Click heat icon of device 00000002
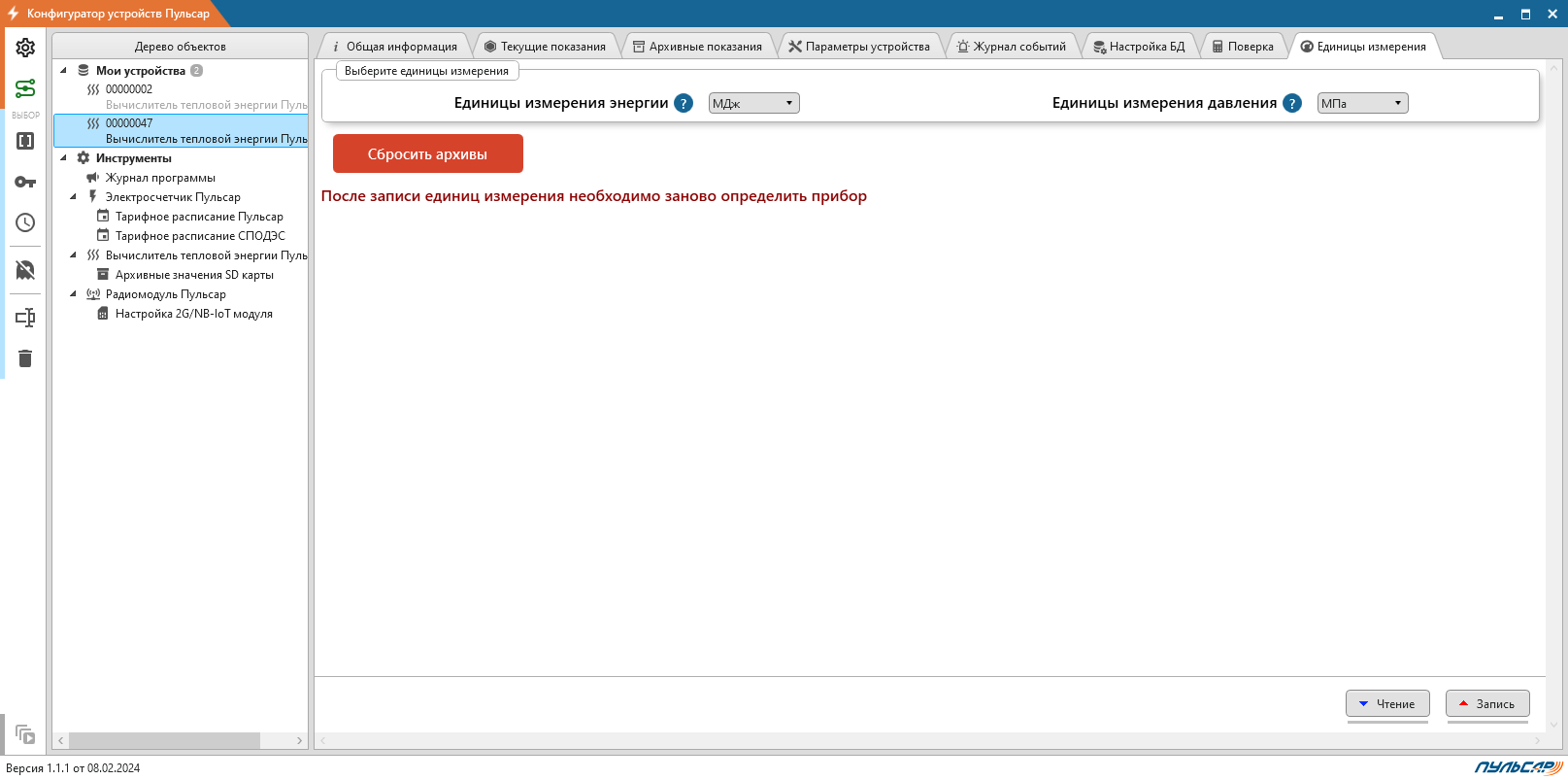 (x=93, y=89)
